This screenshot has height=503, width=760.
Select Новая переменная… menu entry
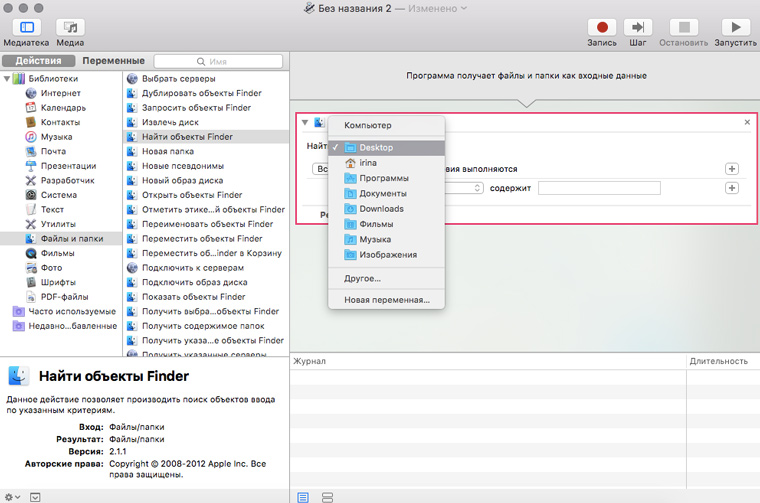pos(386,300)
